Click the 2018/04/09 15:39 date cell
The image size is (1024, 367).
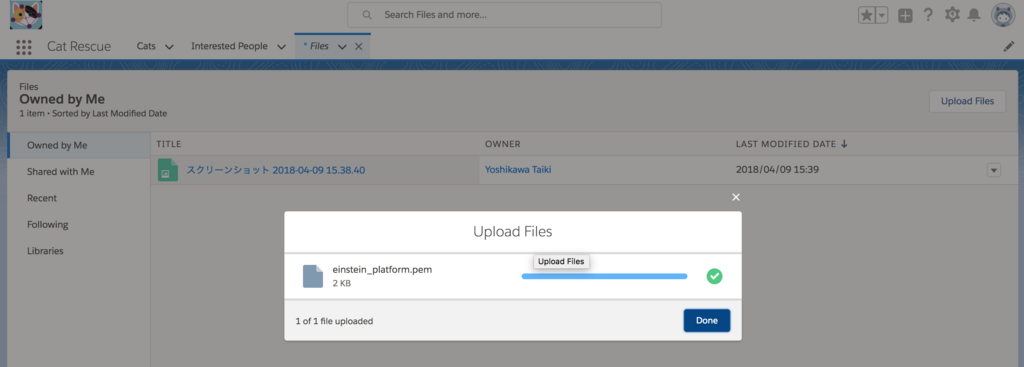(x=777, y=170)
